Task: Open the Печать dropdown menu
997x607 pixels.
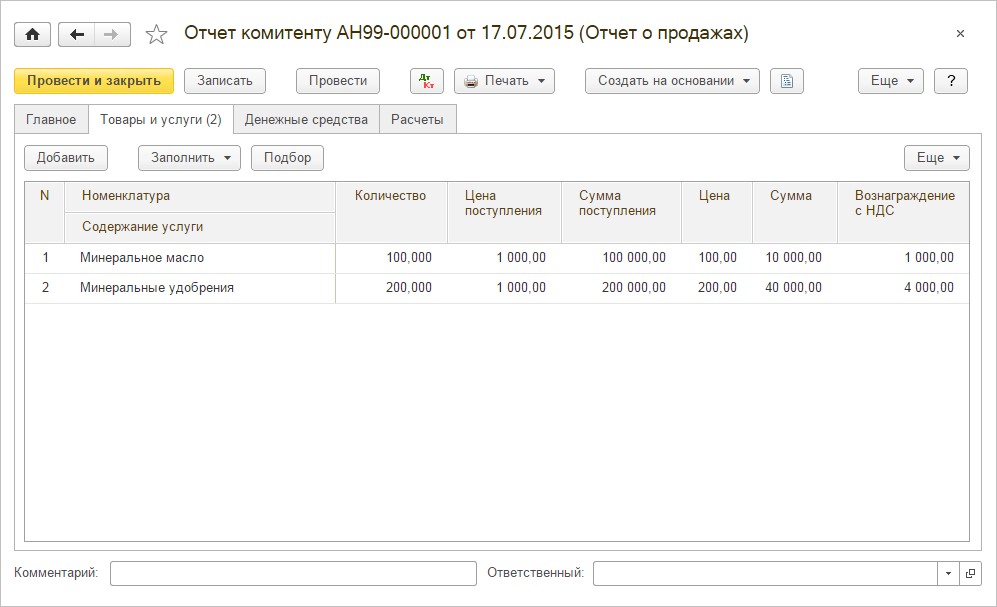Action: click(x=504, y=81)
